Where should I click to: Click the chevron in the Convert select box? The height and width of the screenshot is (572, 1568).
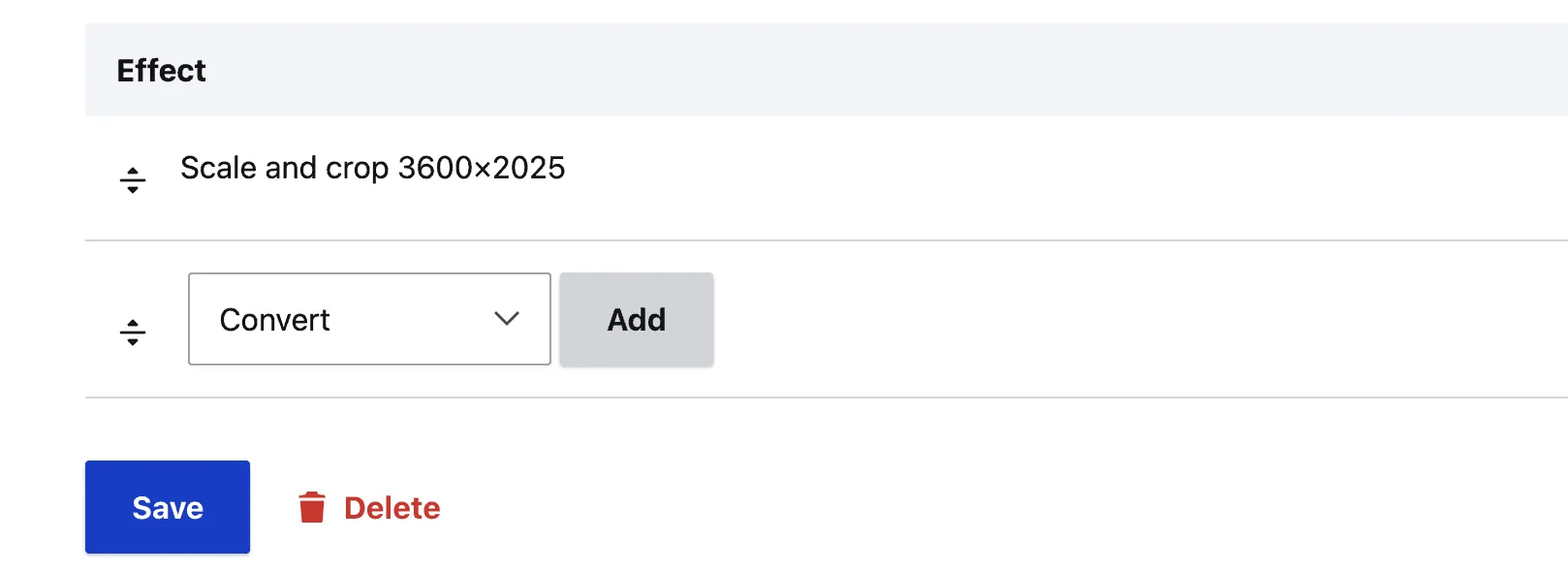click(505, 319)
